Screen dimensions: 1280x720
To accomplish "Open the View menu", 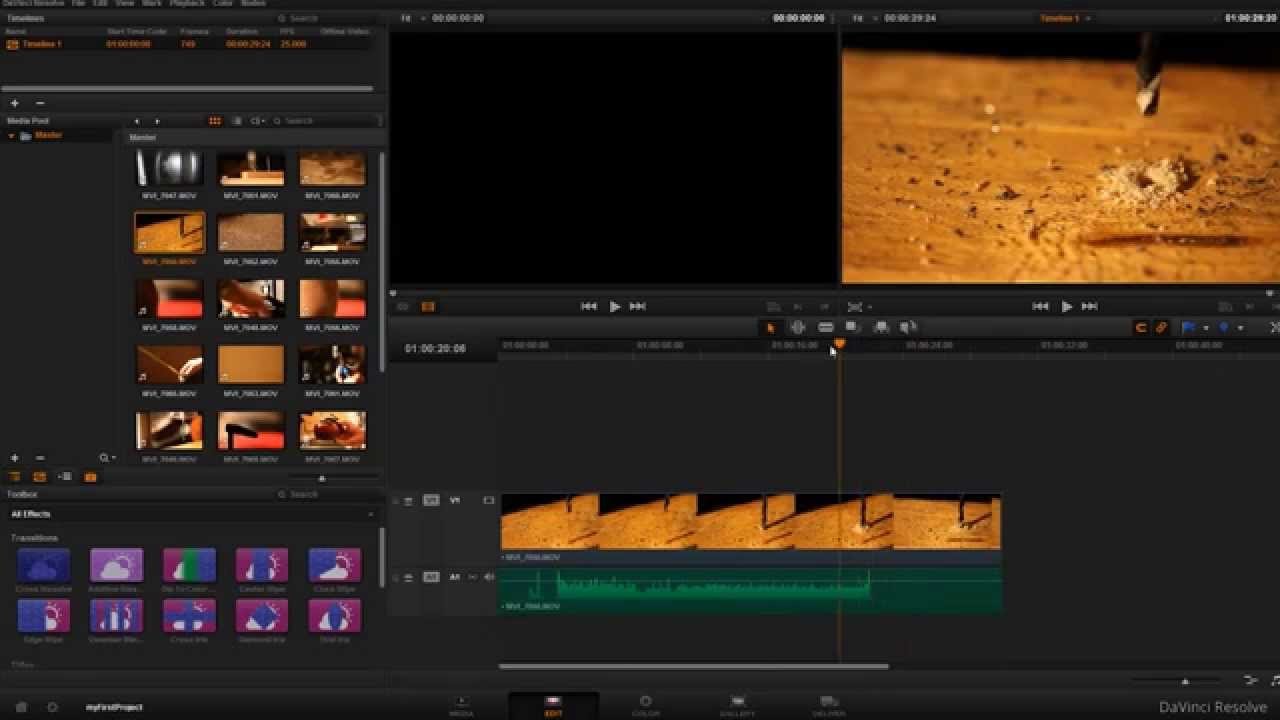I will [x=125, y=3].
